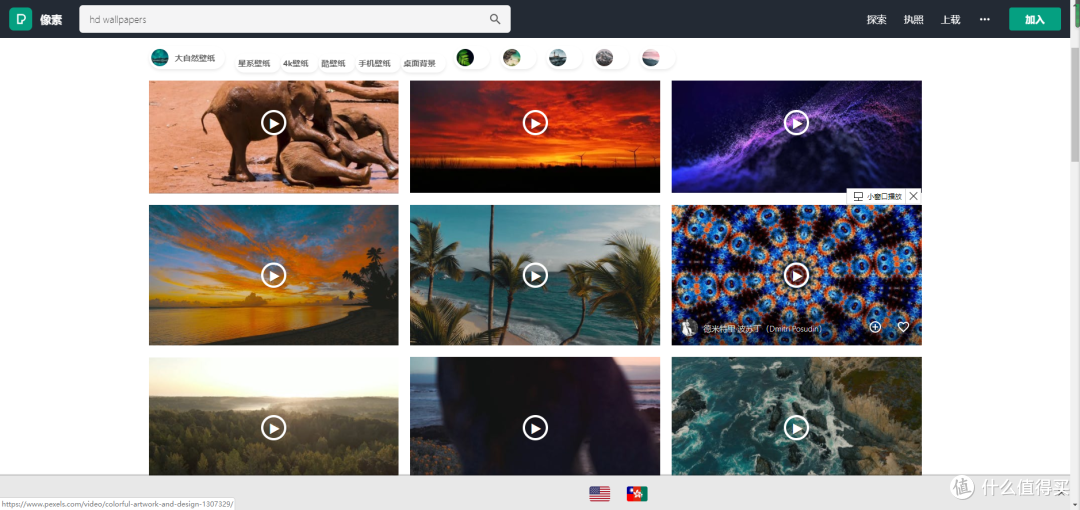
Task: Select the red-blue flag language icon
Action: coord(636,493)
